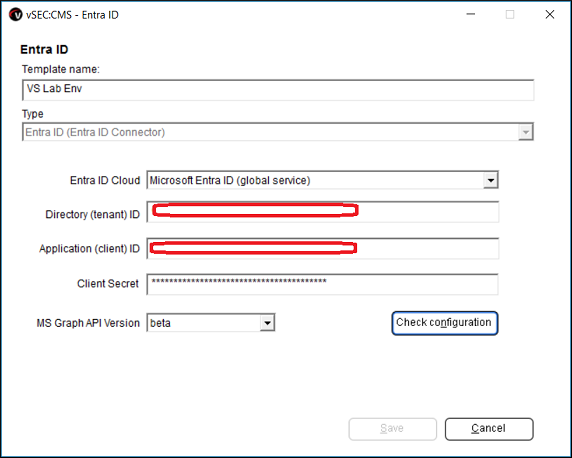Focus the Client Secret field
This screenshot has width=572, height=458.
322,284
